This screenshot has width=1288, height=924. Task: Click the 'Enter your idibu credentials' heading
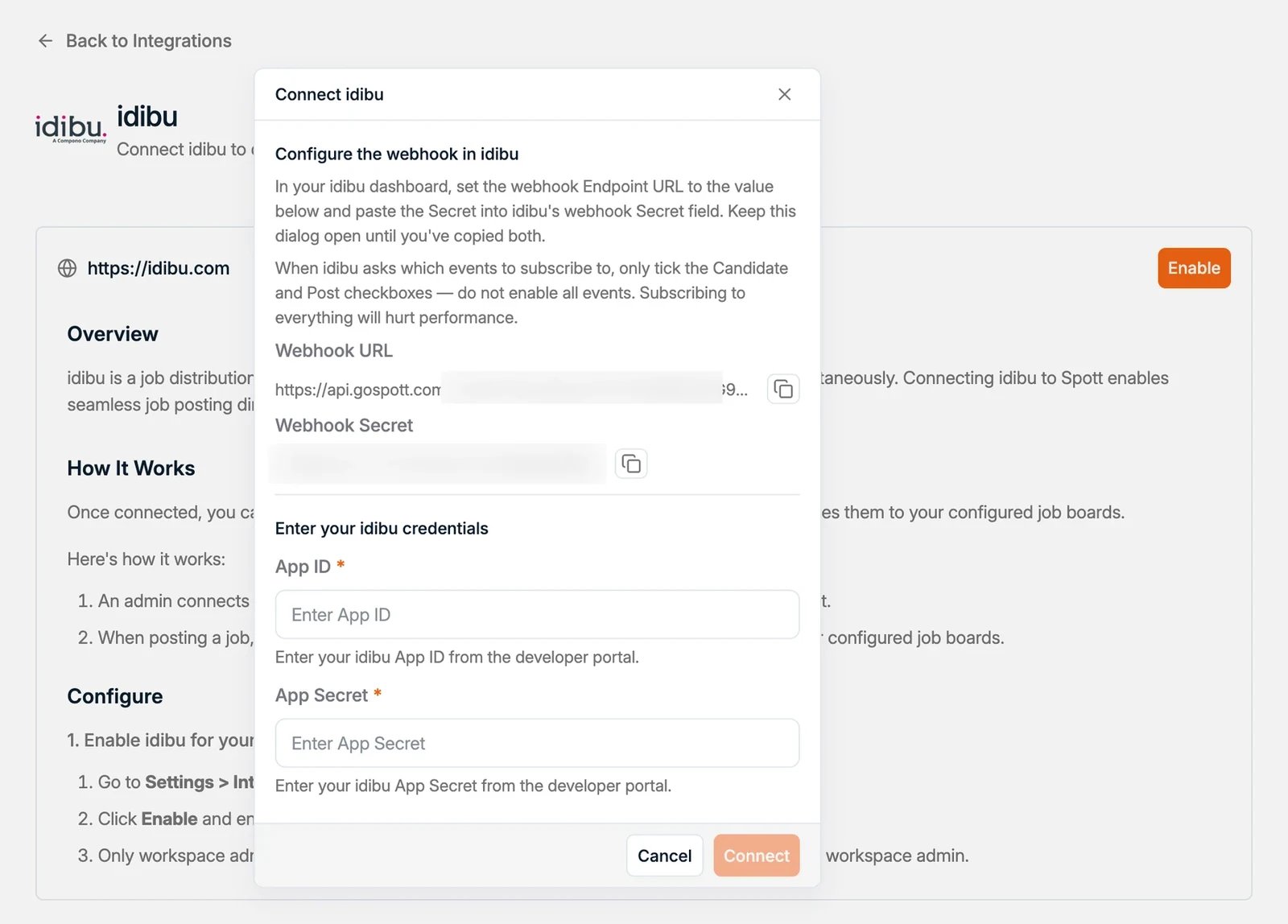pos(382,528)
